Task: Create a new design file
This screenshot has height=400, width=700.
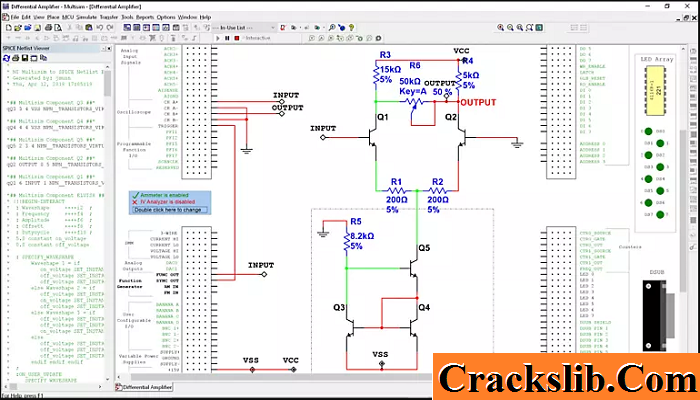Action: [8, 28]
